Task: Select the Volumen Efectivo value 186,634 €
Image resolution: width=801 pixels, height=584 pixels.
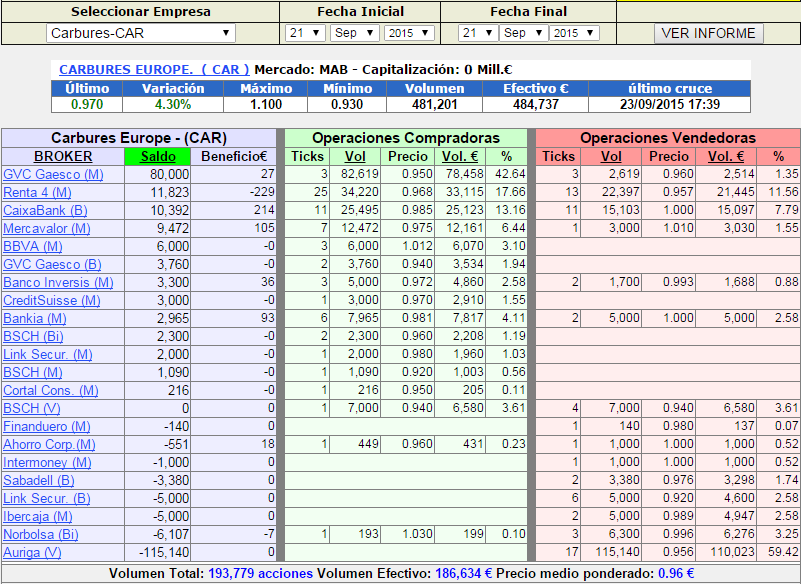Action: coord(464,574)
